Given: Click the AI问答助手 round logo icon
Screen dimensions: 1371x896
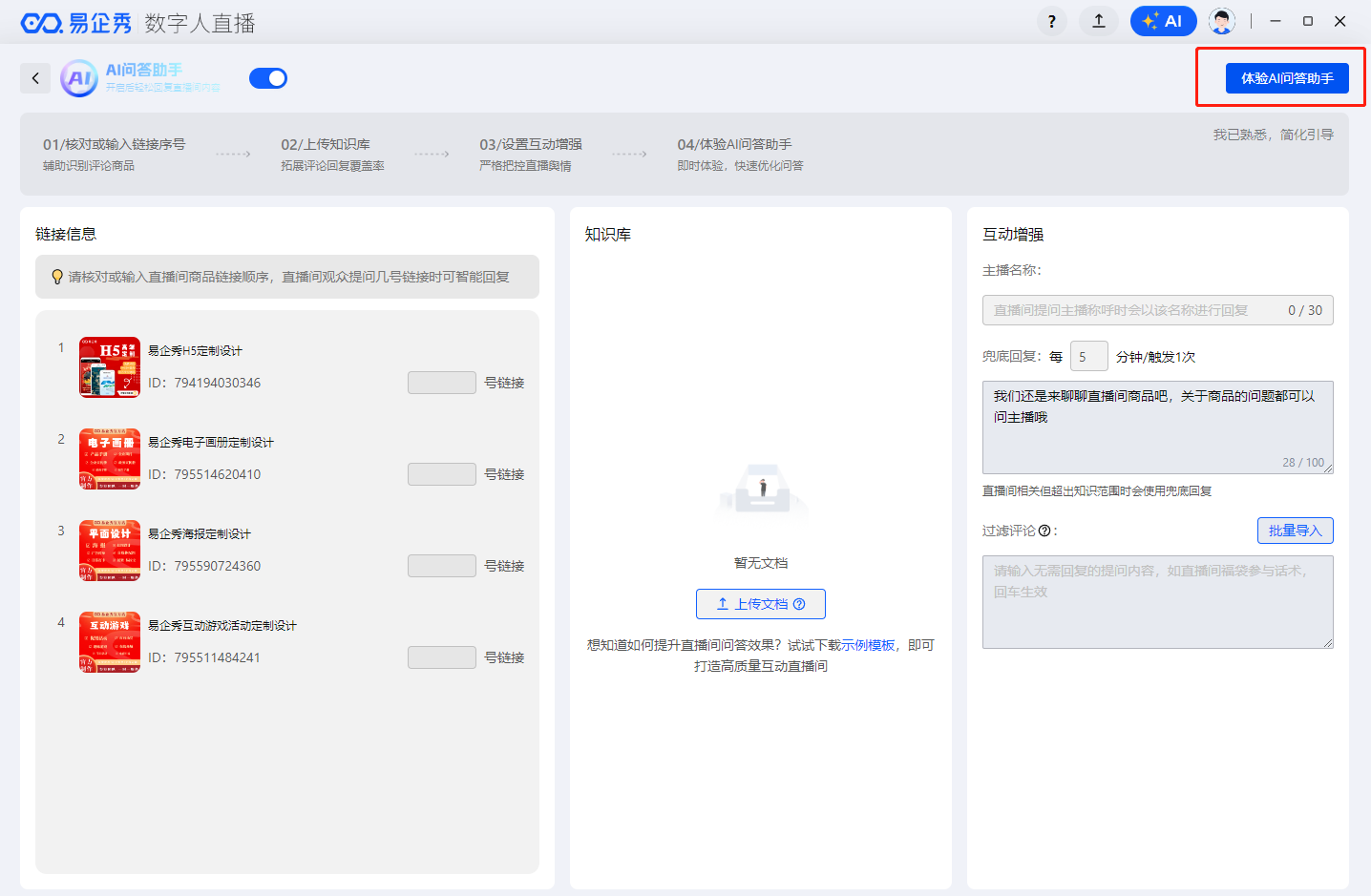Looking at the screenshot, I should (x=79, y=78).
